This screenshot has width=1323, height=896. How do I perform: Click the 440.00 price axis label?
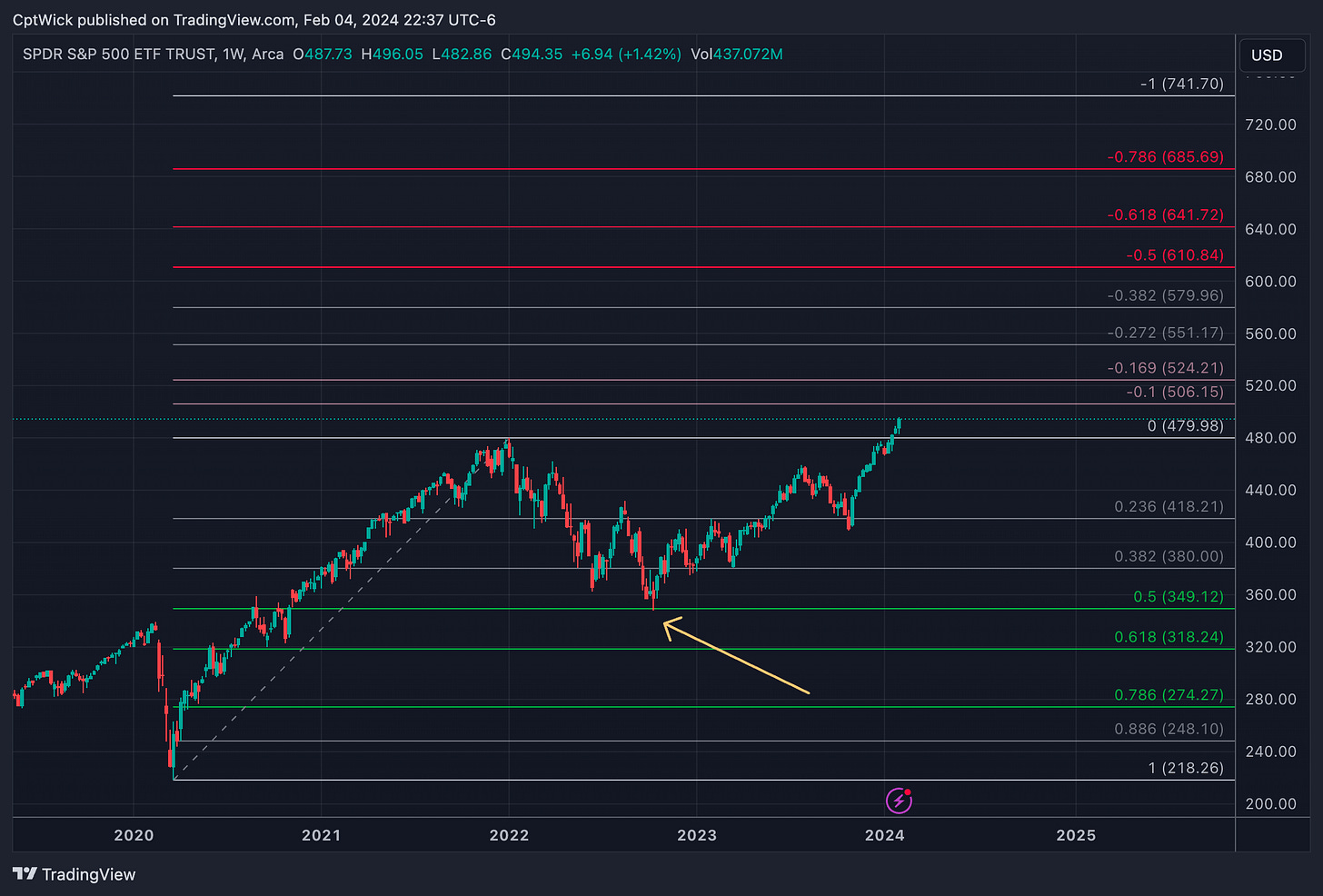1270,490
